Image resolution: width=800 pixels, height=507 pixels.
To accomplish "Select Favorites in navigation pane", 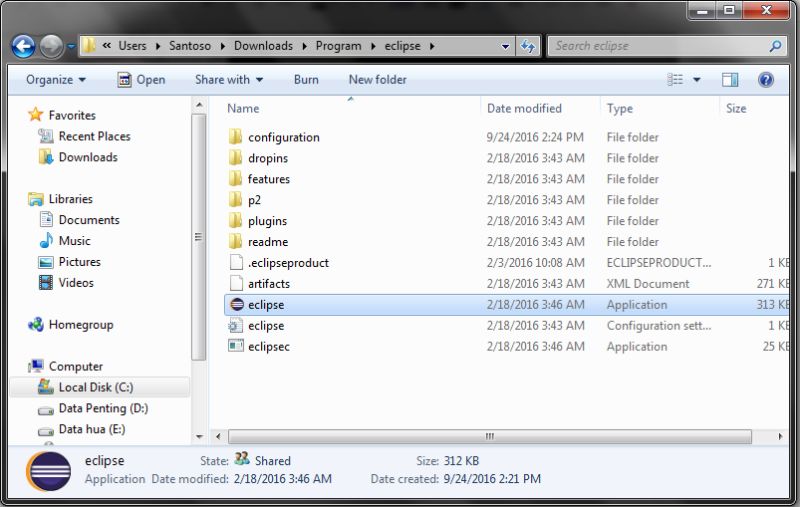I will click(72, 115).
